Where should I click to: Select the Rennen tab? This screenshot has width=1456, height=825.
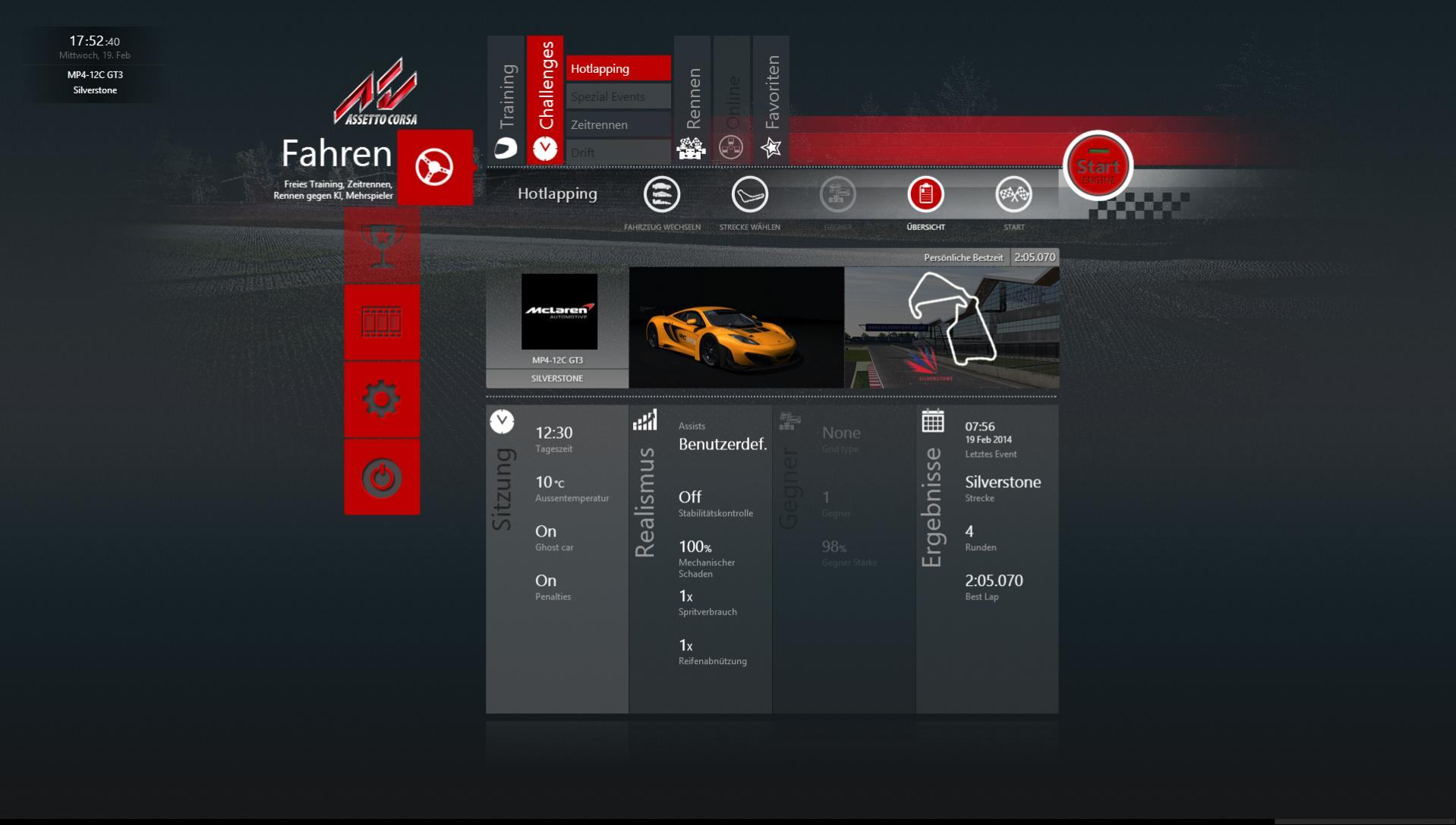point(692,99)
